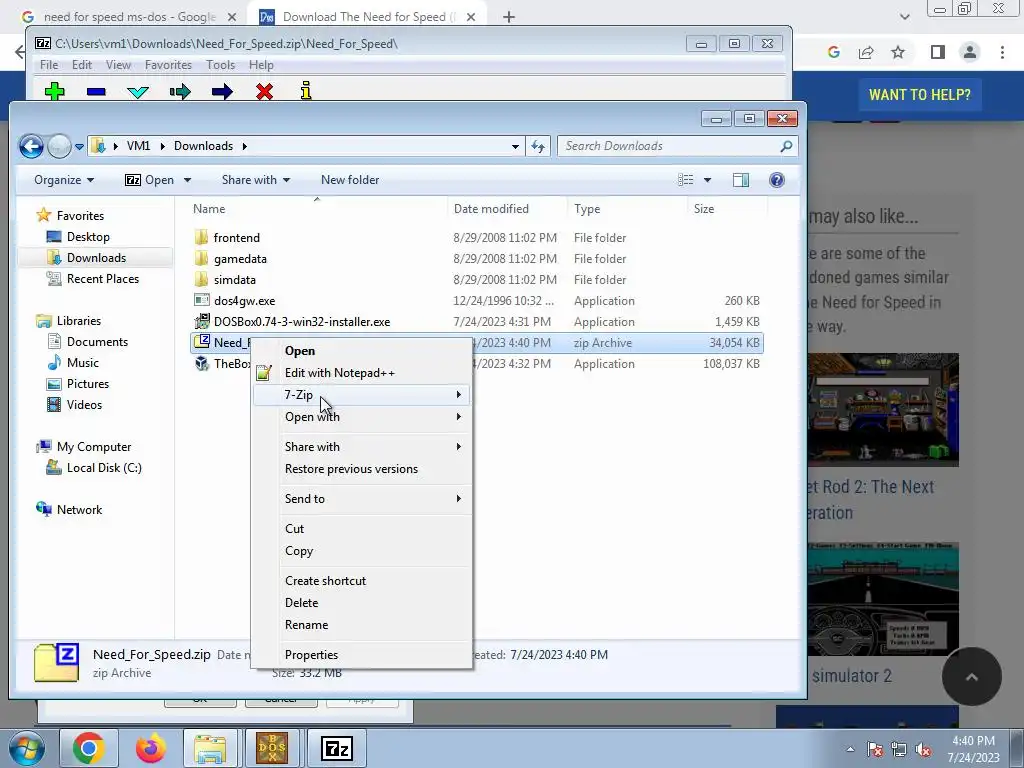Viewport: 1024px width, 768px height.
Task: Click the 7-Zip Test (checkmark) icon
Action: 138,92
